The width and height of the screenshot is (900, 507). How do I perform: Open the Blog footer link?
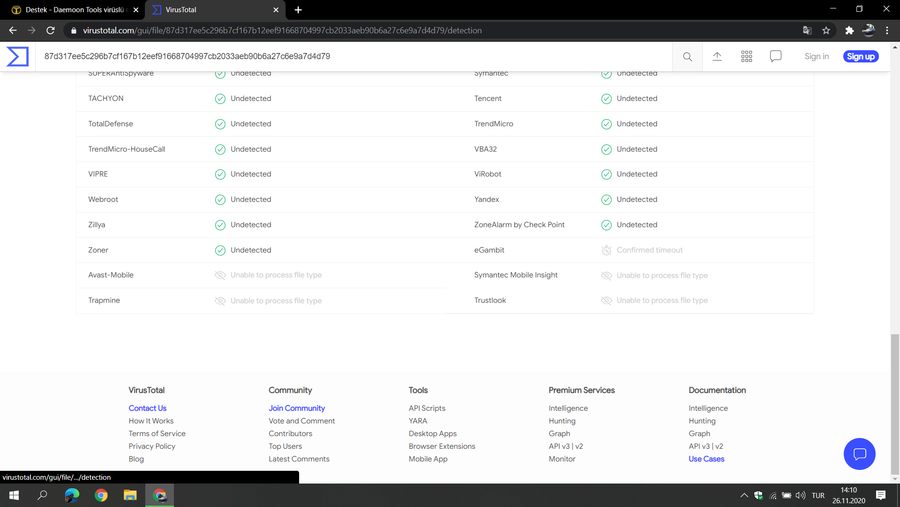[x=136, y=459]
